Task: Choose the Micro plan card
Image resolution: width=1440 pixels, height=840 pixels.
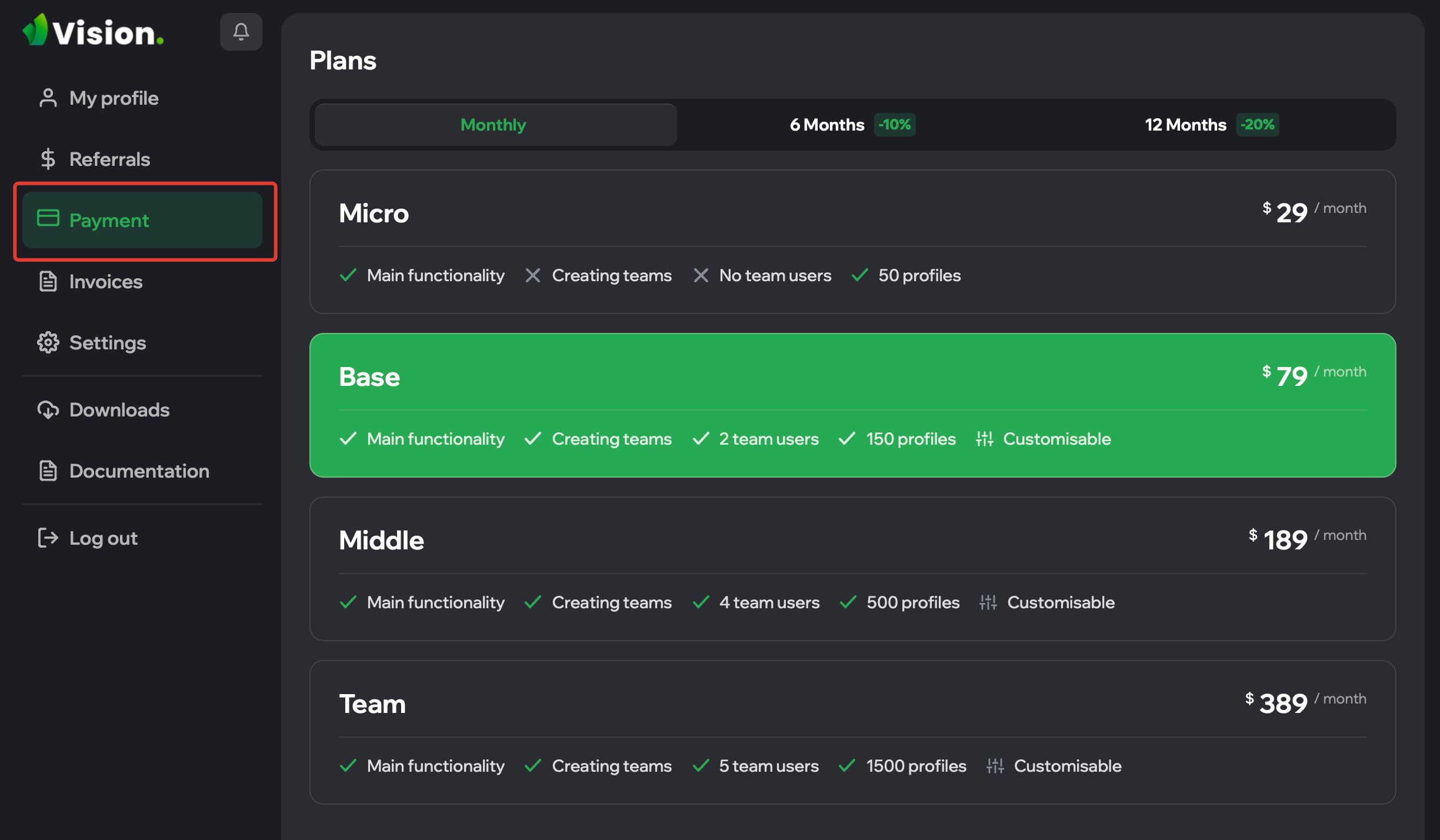Action: tap(852, 242)
